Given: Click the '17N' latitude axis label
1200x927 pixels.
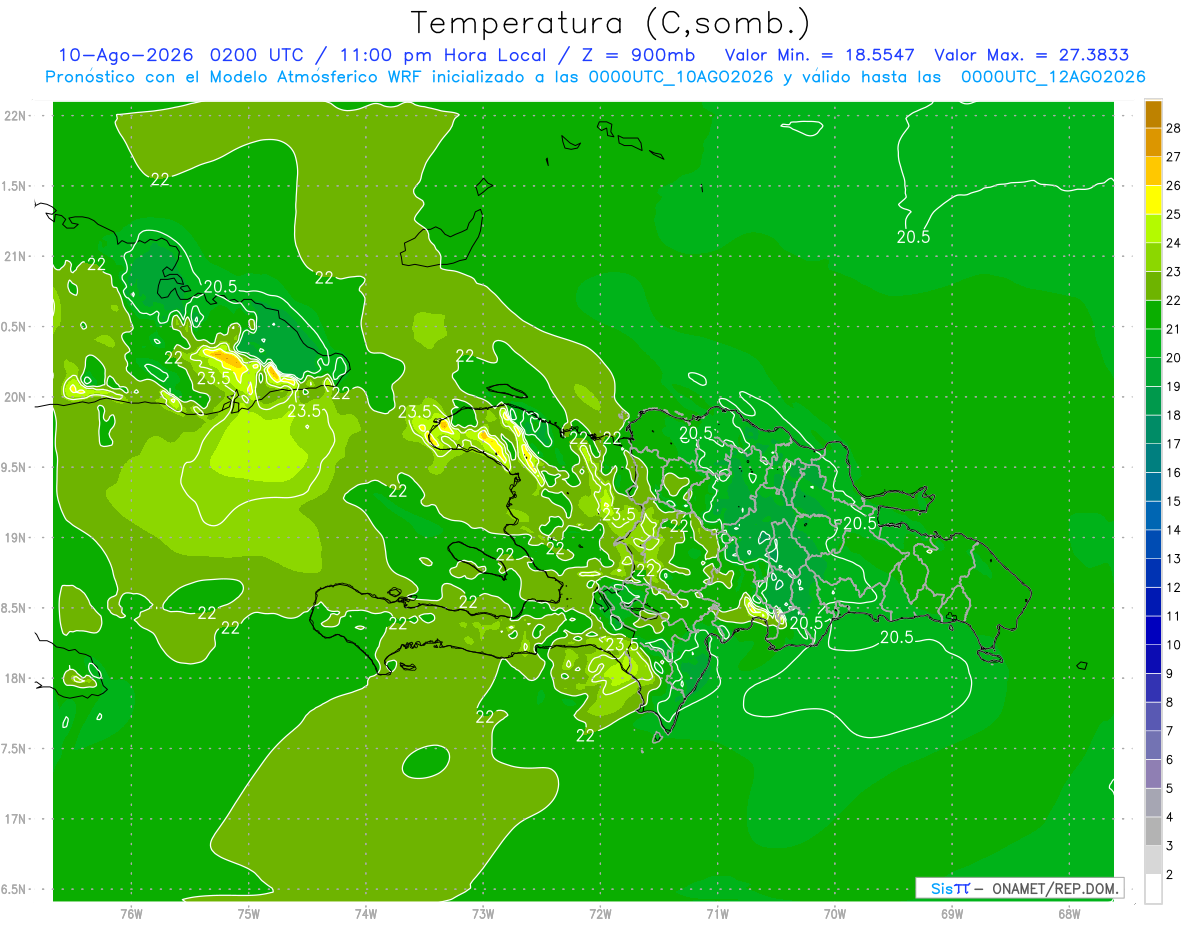Looking at the screenshot, I should coord(15,819).
